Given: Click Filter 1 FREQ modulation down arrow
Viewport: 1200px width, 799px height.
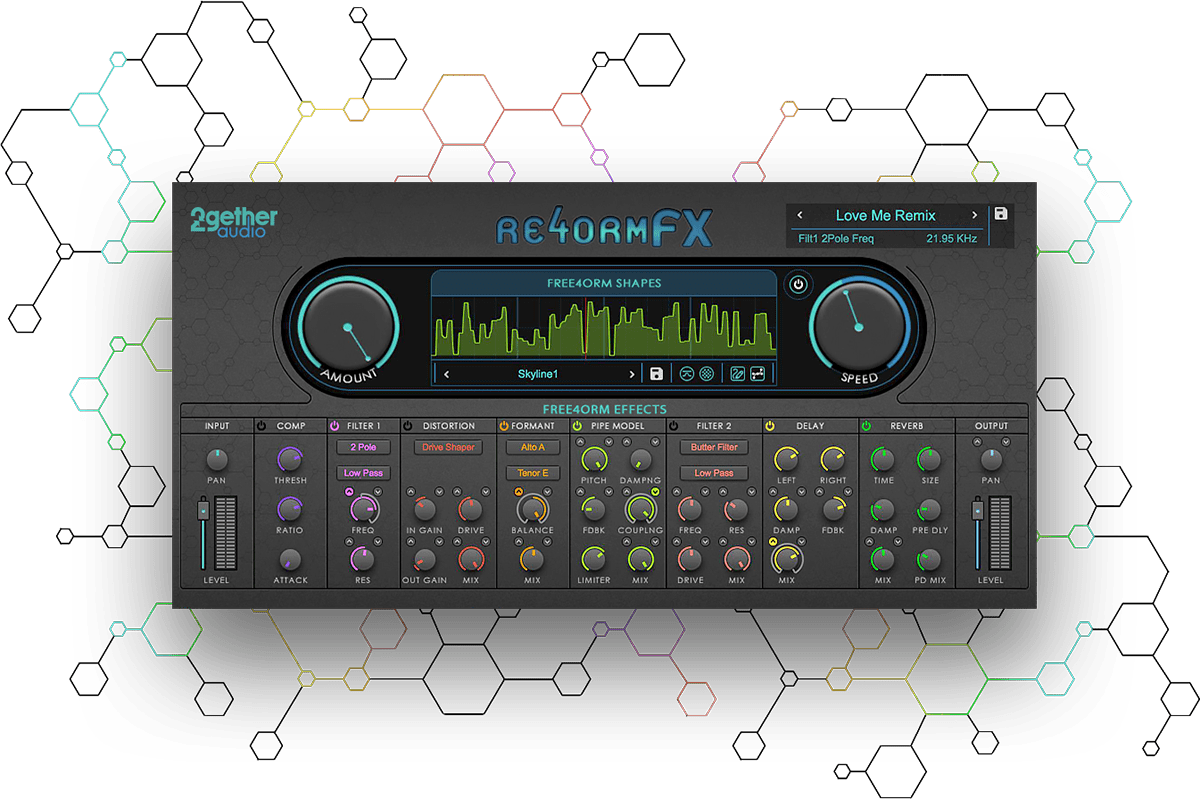Looking at the screenshot, I should tap(378, 492).
